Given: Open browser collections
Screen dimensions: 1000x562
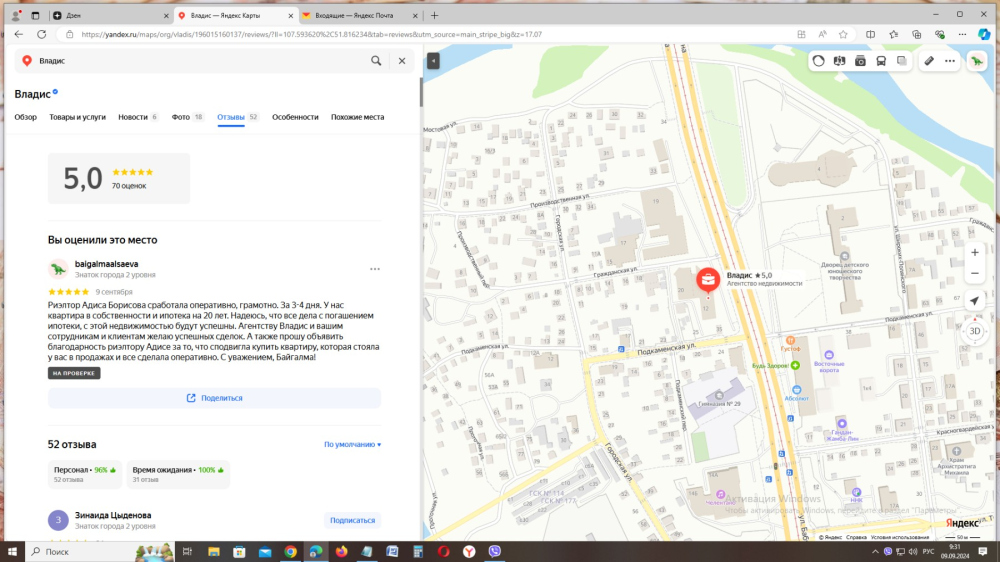Looking at the screenshot, I should pos(916,34).
